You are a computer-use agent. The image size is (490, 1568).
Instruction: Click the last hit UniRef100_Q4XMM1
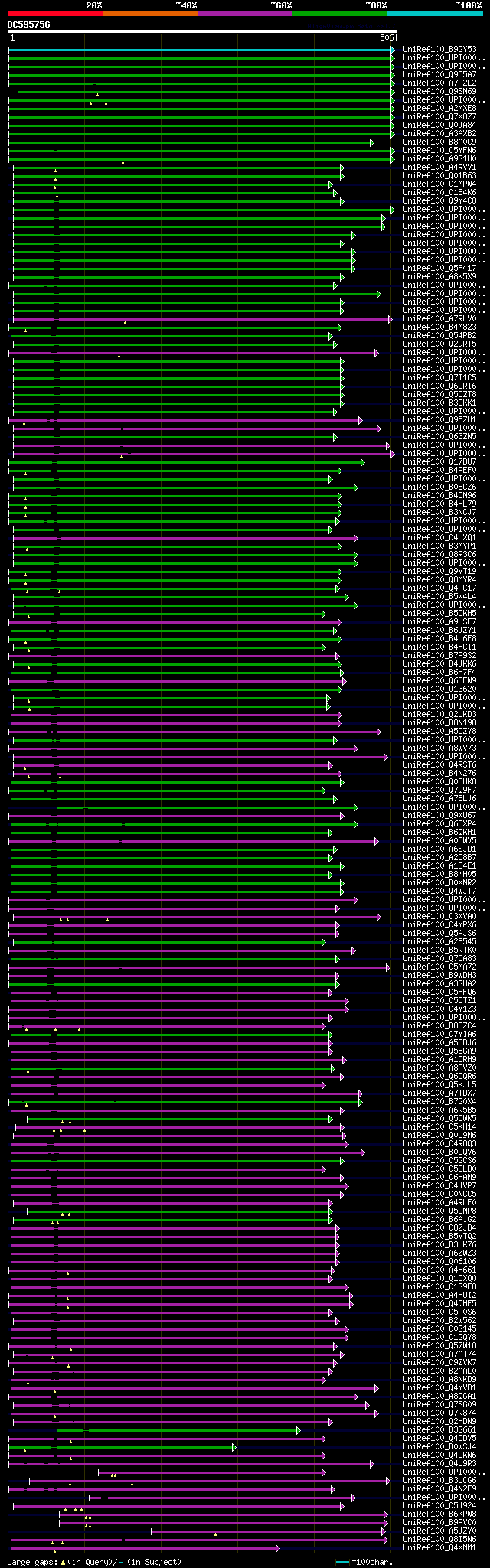439,1548
